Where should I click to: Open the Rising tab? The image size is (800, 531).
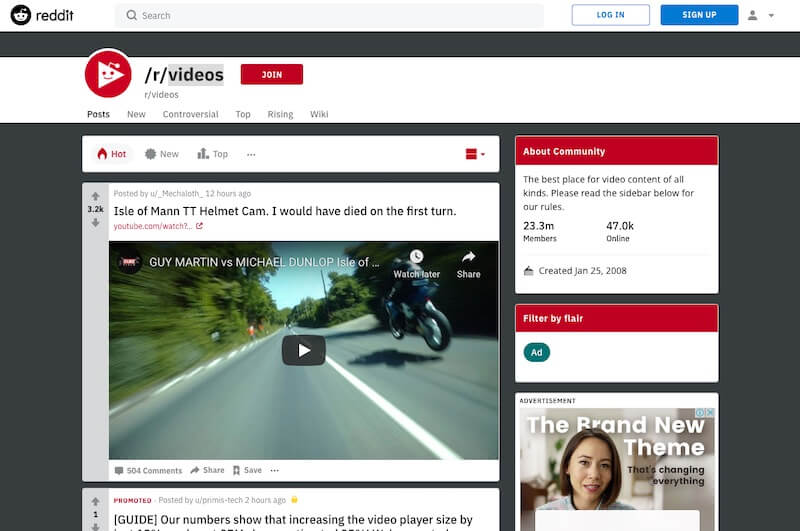pyautogui.click(x=280, y=114)
